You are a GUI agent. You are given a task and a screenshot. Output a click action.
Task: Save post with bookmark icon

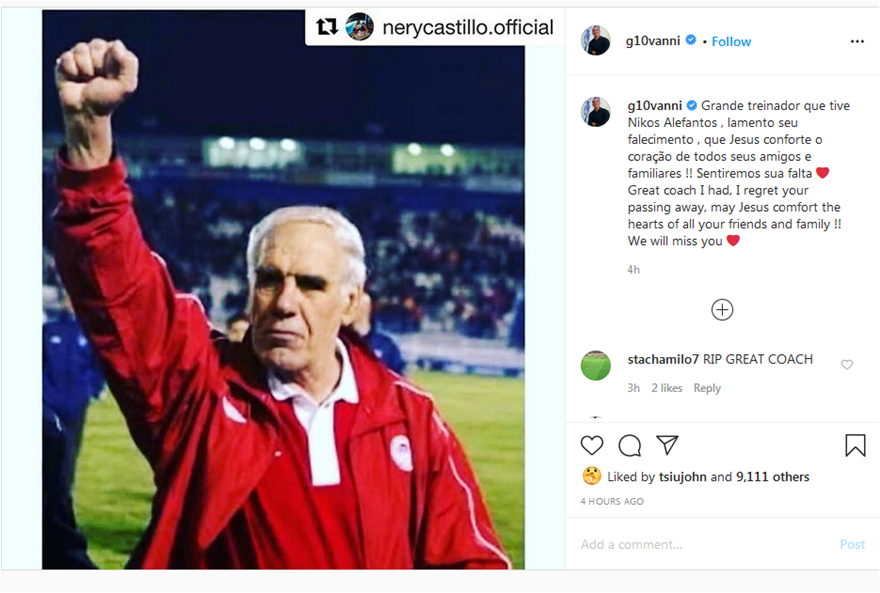pos(855,445)
